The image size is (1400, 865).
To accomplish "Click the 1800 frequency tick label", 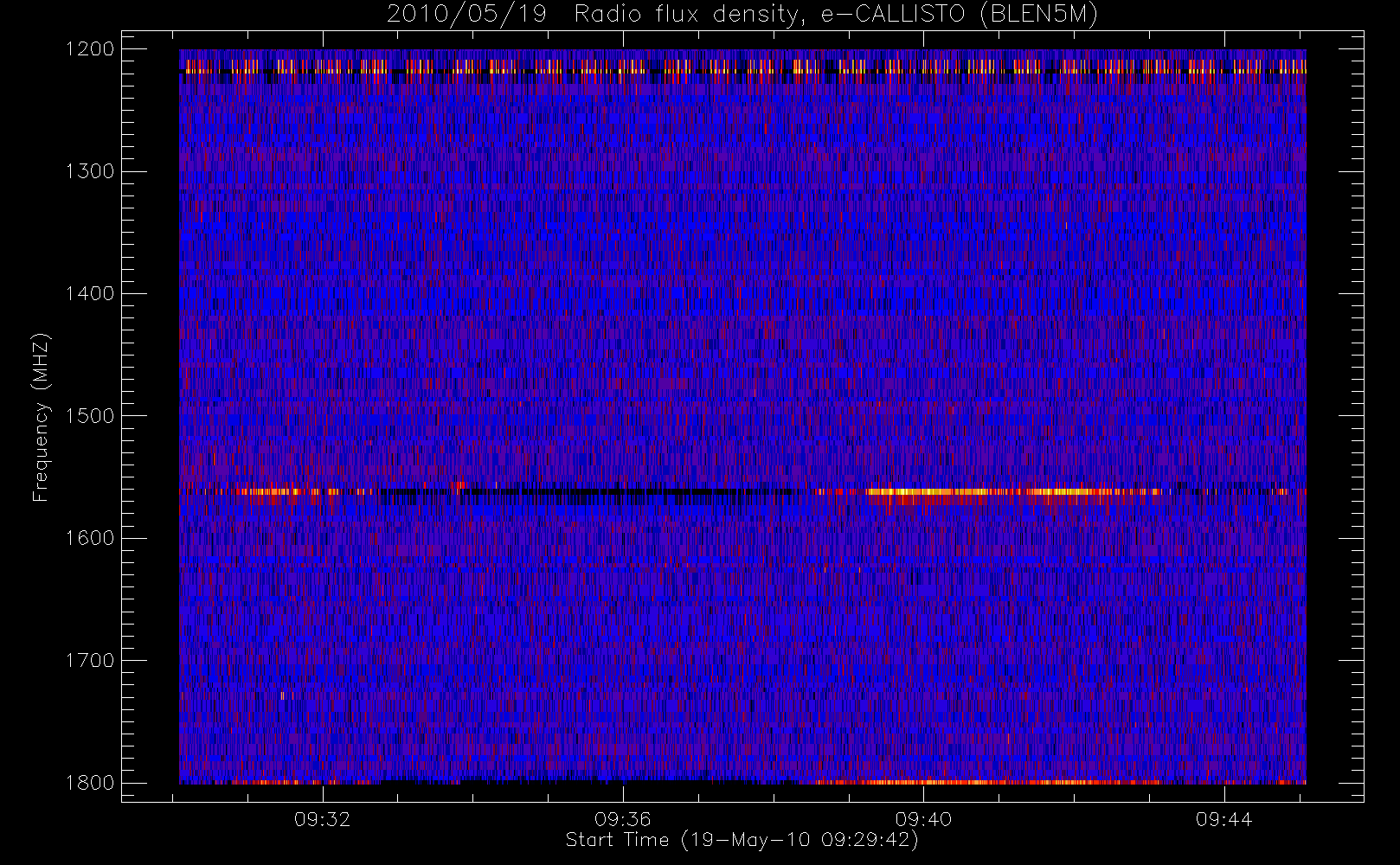I will tap(90, 783).
